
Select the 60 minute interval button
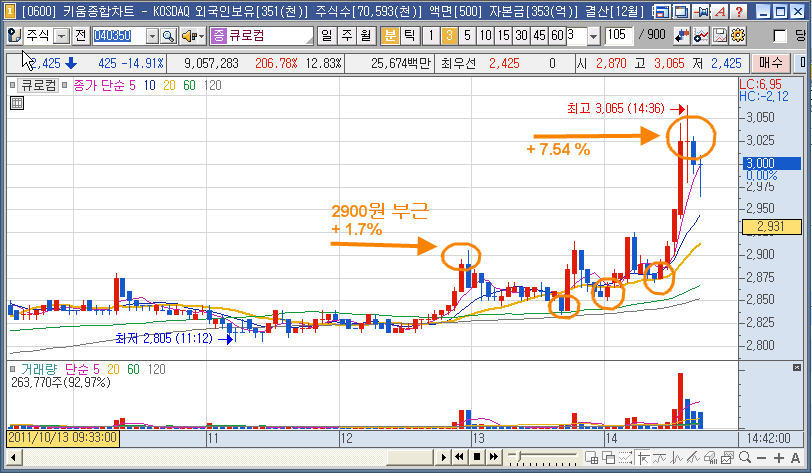coord(557,35)
